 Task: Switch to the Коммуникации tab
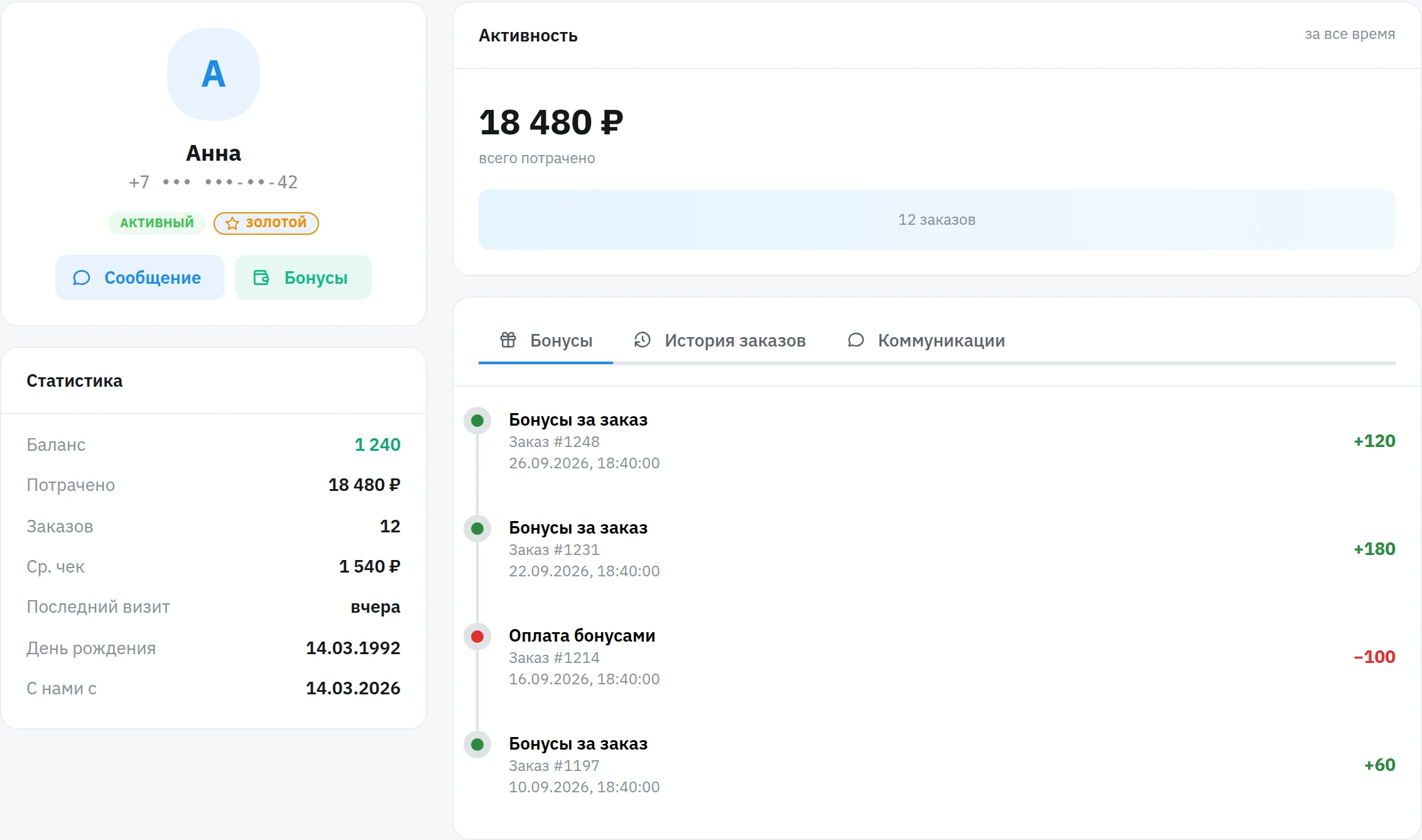click(x=926, y=340)
